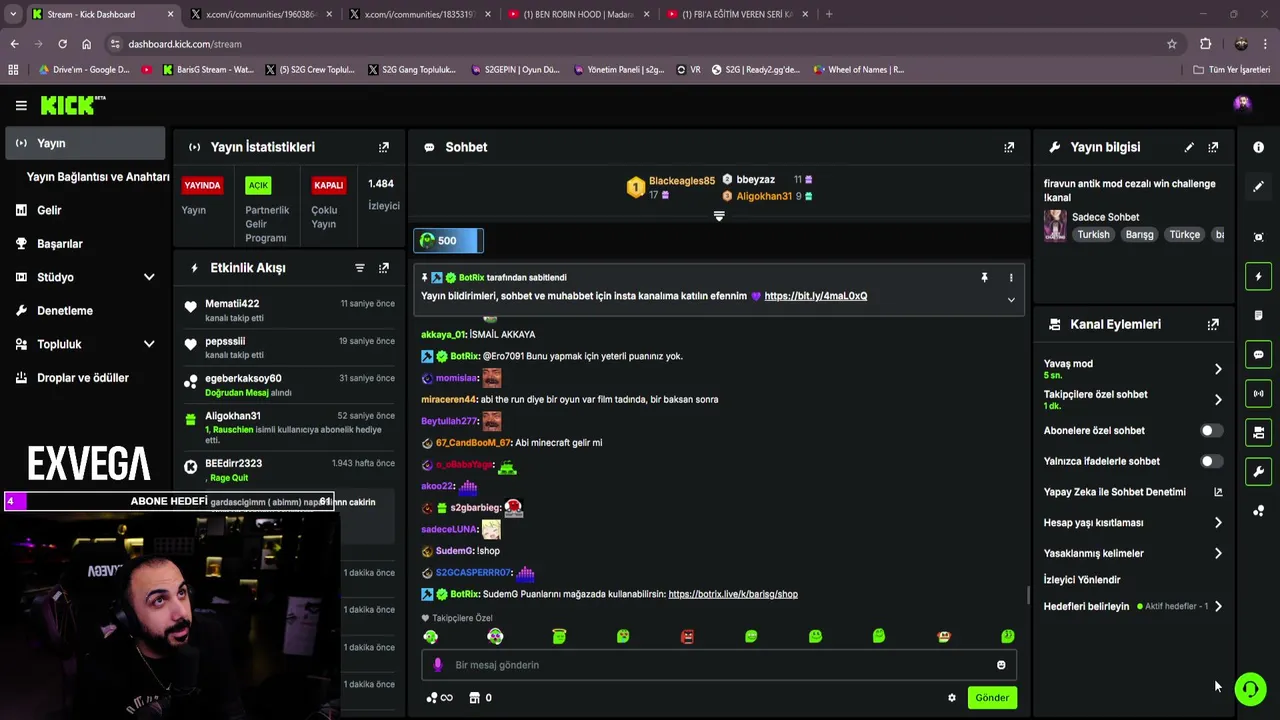Viewport: 1280px width, 720px height.
Task: Expand the Topluluk sidebar section
Action: [x=149, y=344]
